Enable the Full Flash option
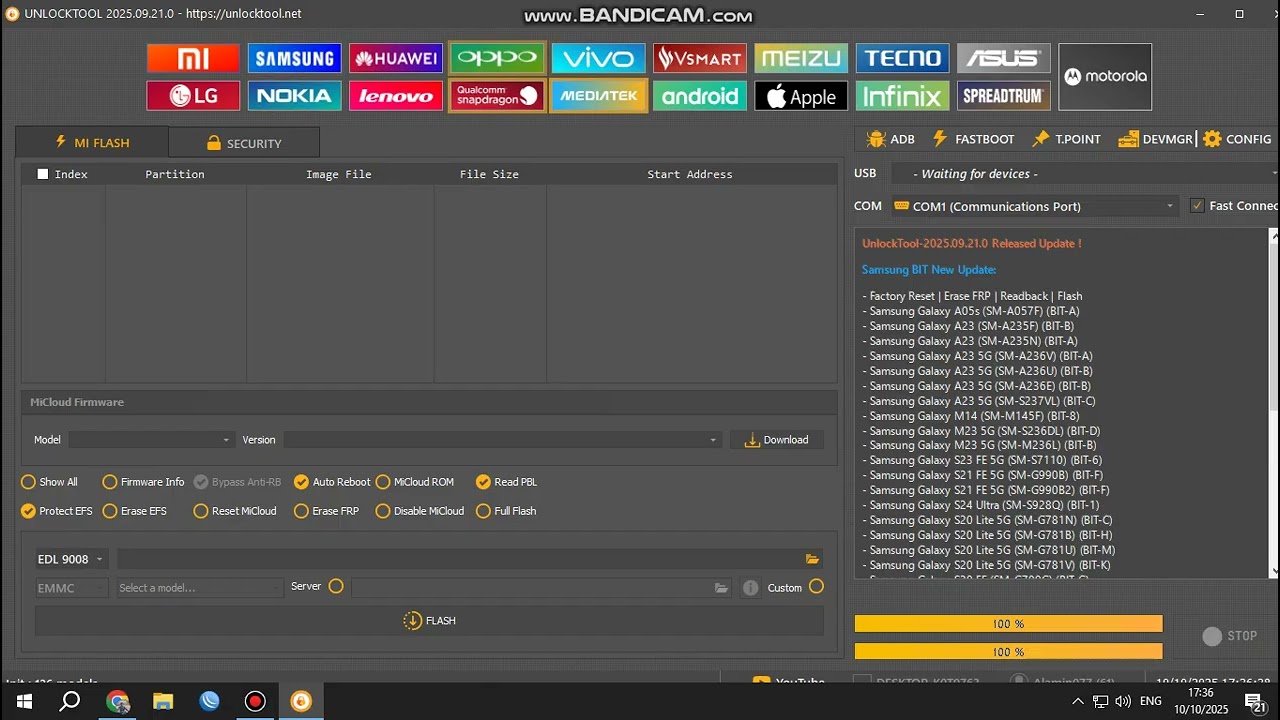This screenshot has height=720, width=1280. 506,511
